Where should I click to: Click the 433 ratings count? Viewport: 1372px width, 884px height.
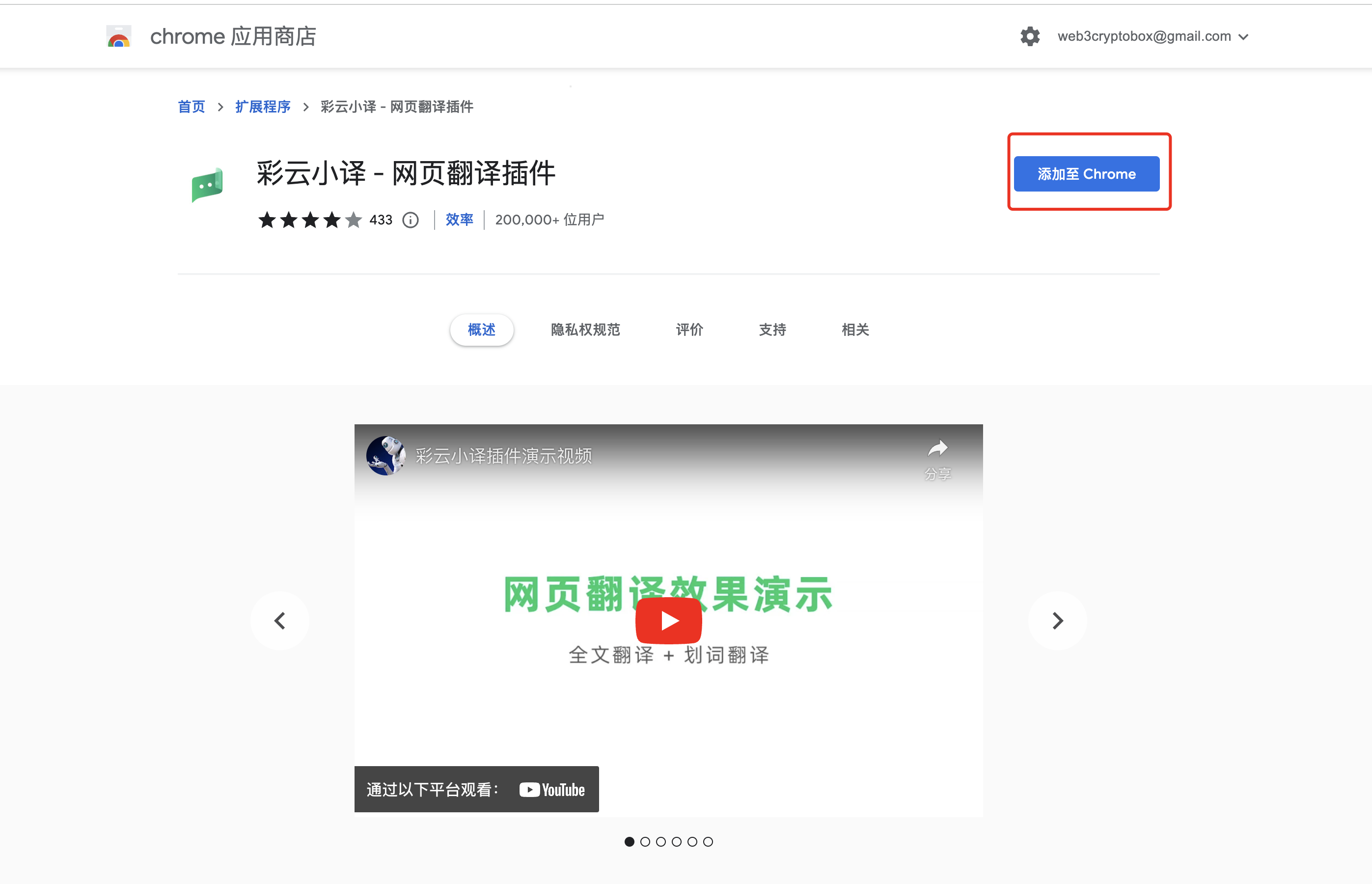point(381,220)
